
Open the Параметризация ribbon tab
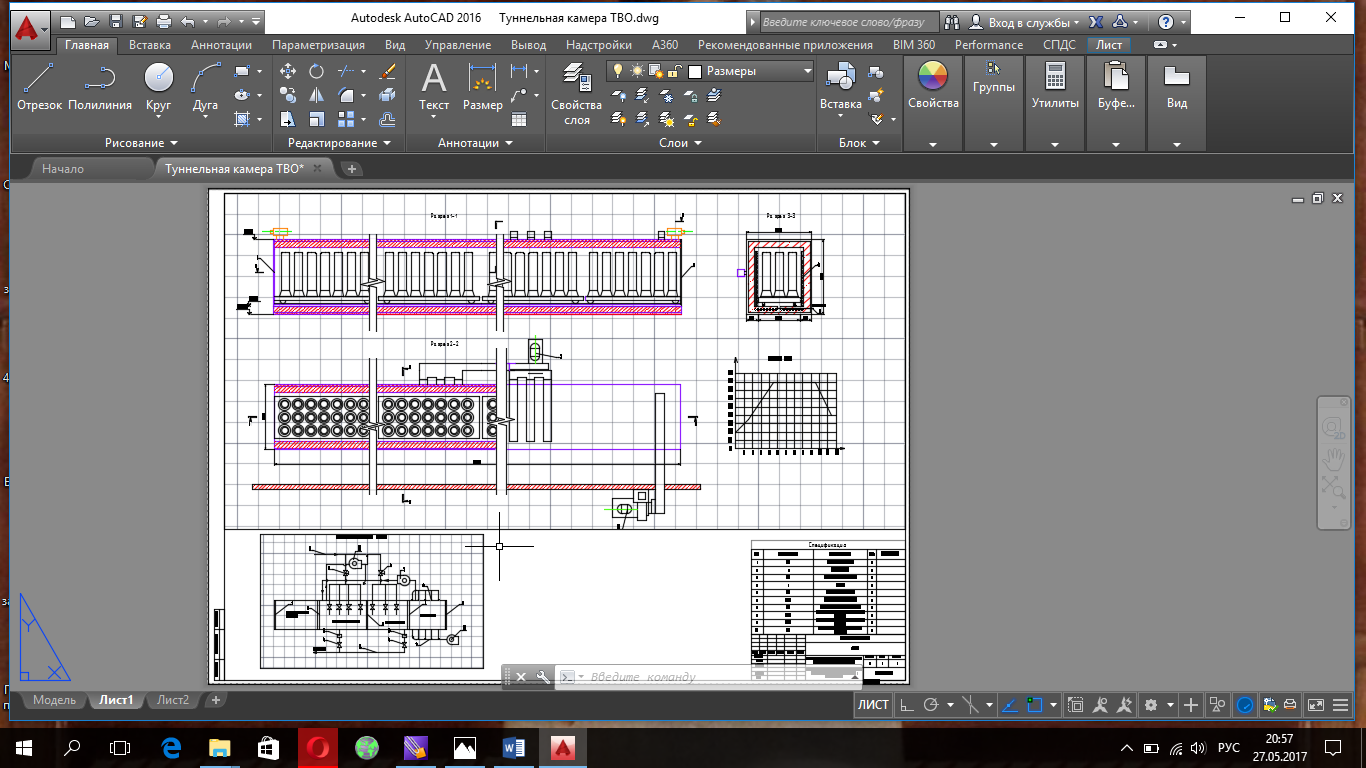[318, 45]
